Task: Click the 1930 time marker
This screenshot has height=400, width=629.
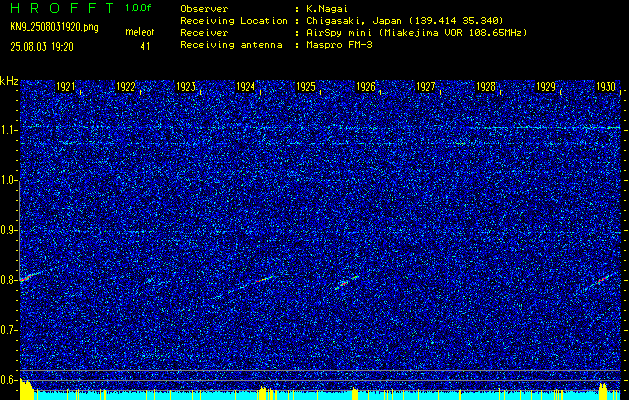Action: (606, 87)
